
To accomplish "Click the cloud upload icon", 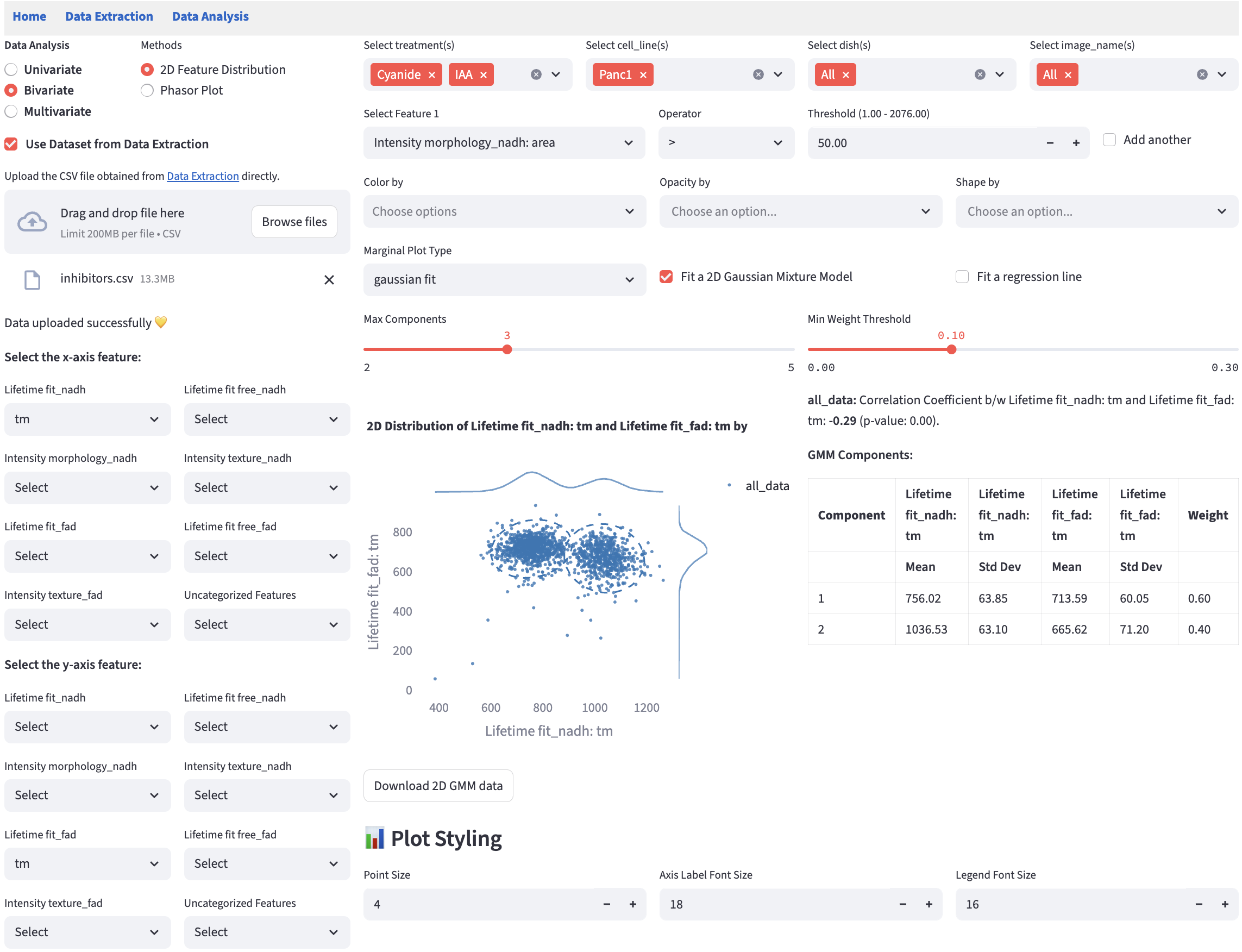I will [32, 222].
